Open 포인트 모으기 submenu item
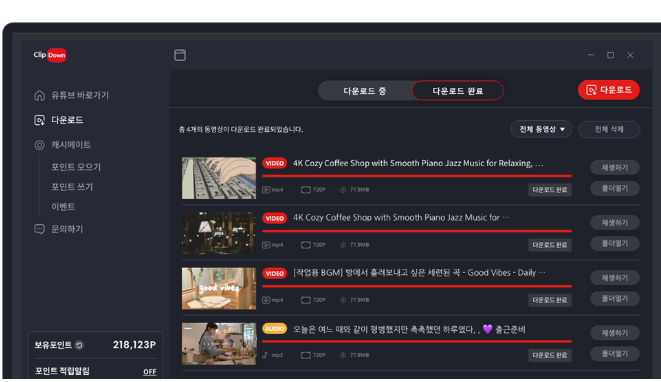 coord(76,167)
